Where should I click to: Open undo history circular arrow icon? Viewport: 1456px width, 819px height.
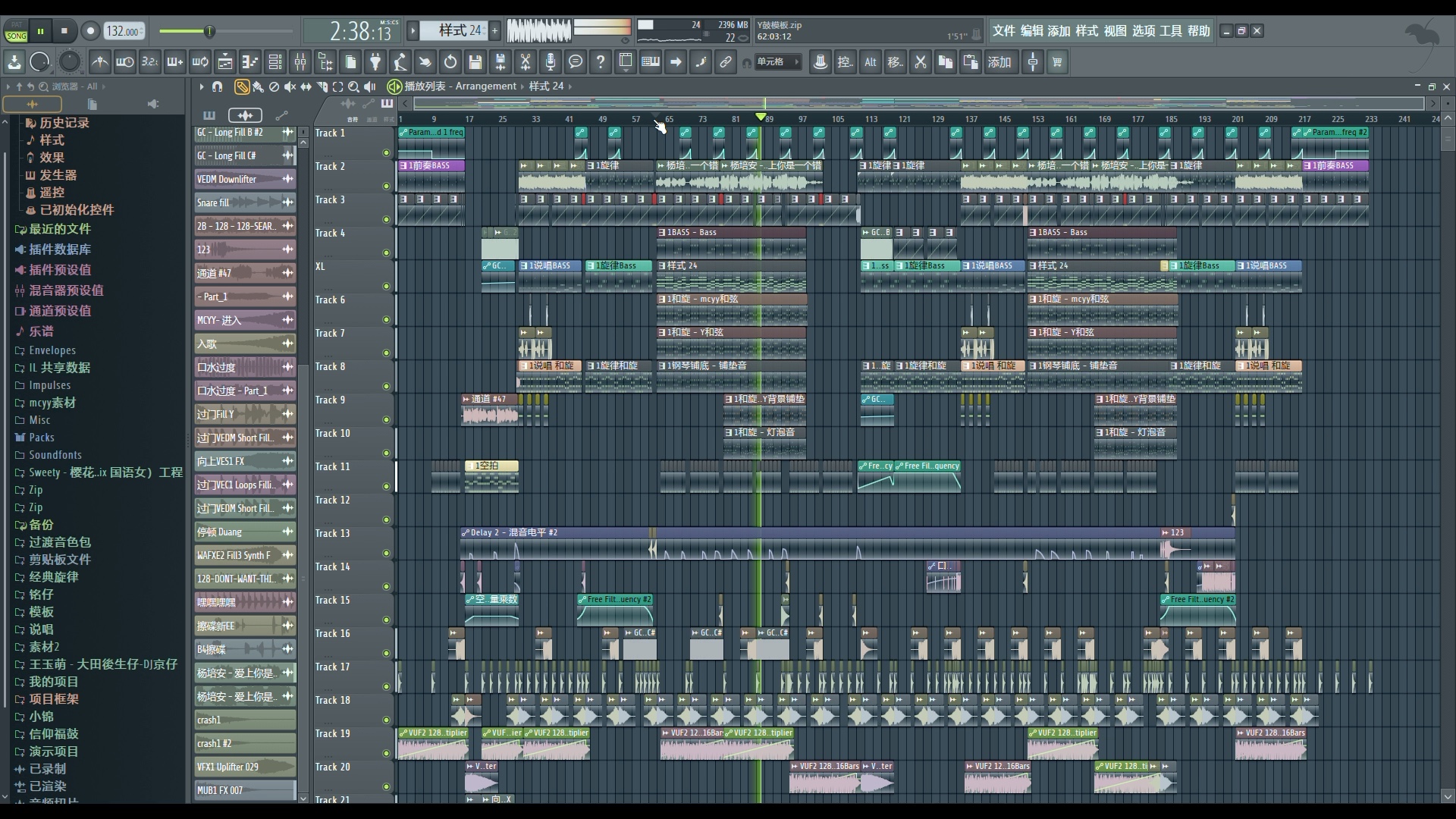point(450,62)
